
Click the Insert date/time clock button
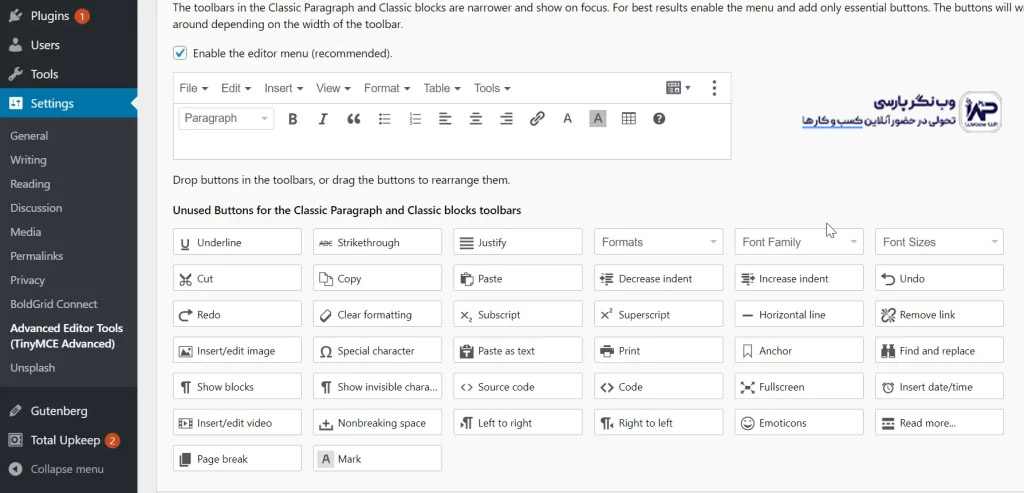coord(939,387)
